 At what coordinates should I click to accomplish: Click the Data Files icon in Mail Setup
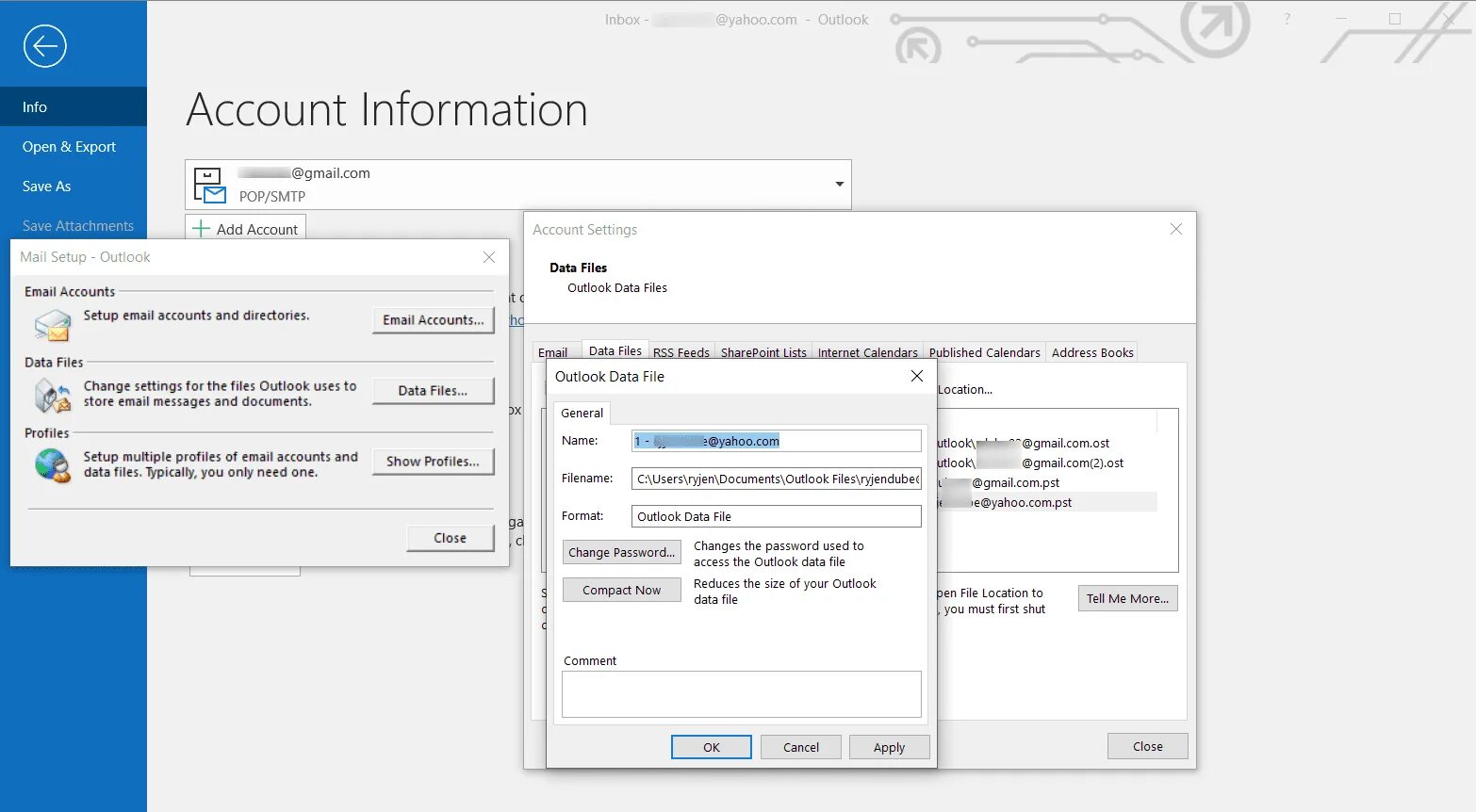pos(53,396)
